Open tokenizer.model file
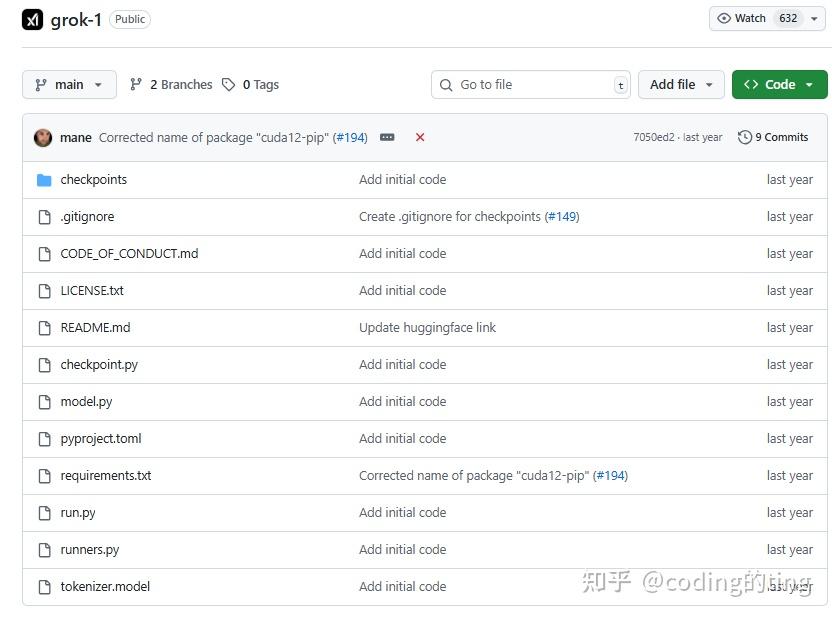Image resolution: width=832 pixels, height=618 pixels. (105, 587)
